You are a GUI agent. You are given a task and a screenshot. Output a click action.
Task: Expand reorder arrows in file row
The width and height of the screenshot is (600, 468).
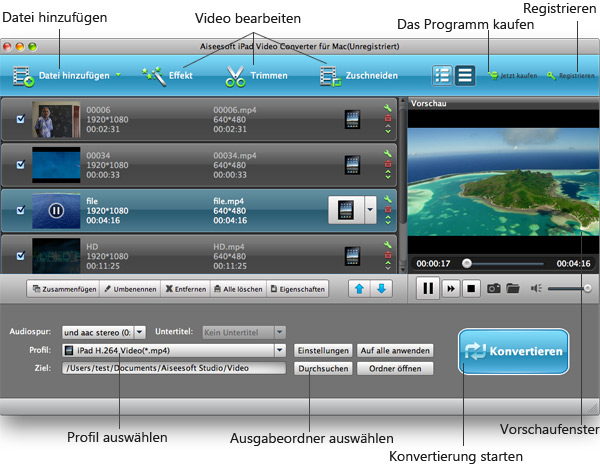click(388, 220)
